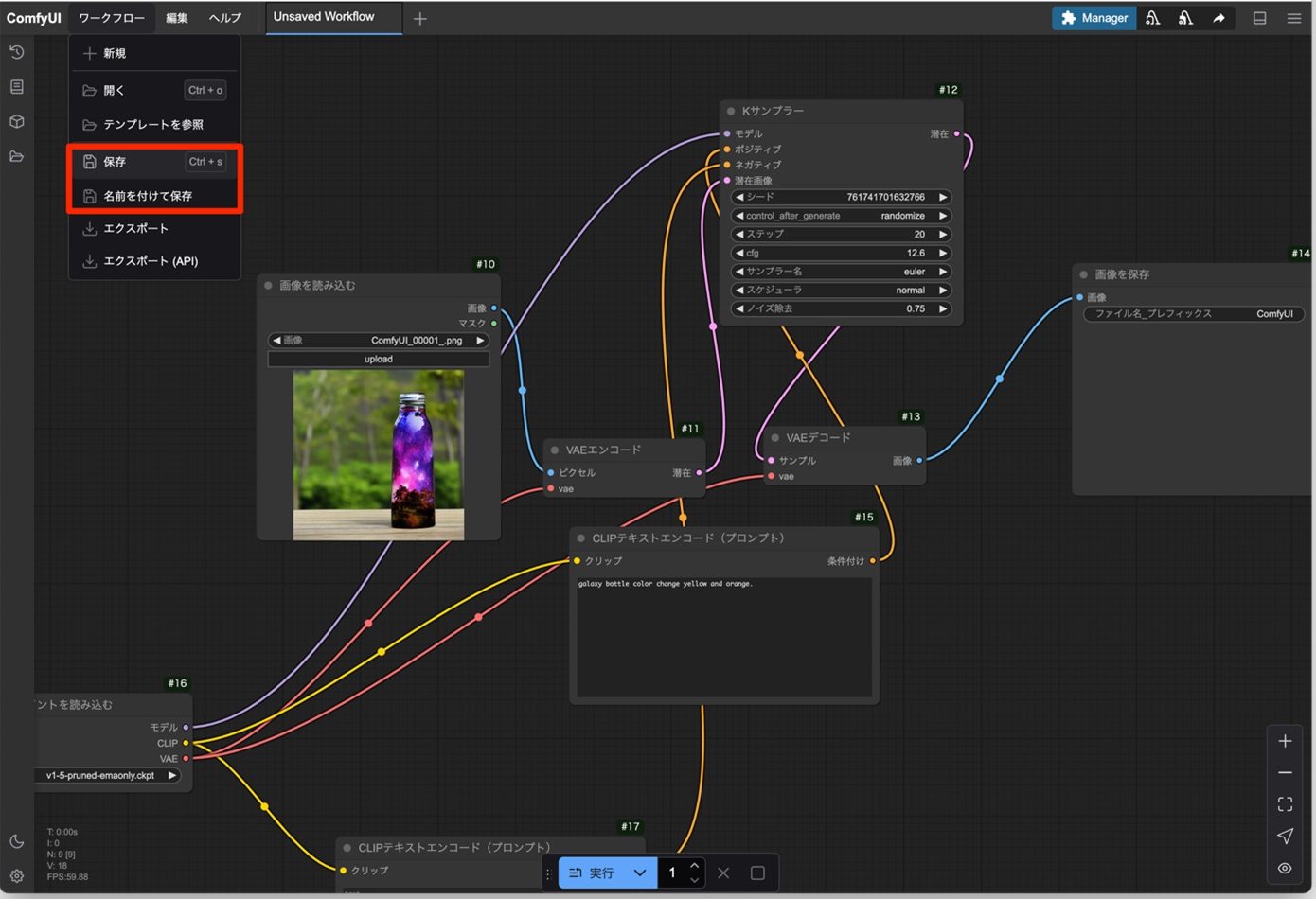The width and height of the screenshot is (1316, 899).
Task: Click the upload button in image node
Action: click(x=379, y=360)
